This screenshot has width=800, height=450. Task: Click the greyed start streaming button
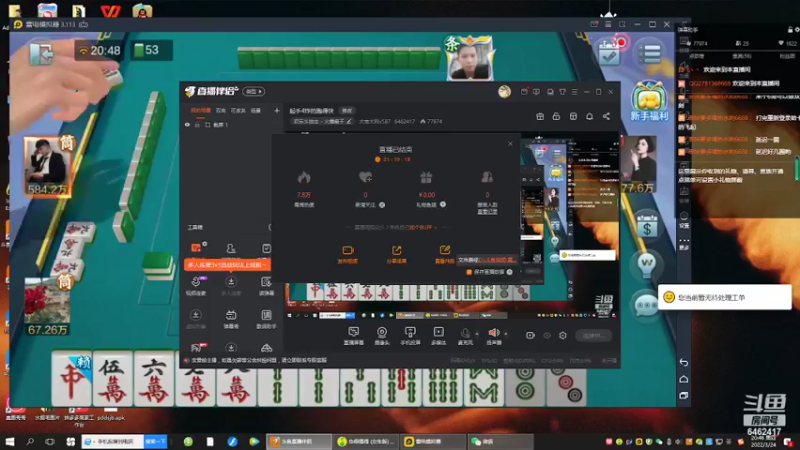point(593,336)
